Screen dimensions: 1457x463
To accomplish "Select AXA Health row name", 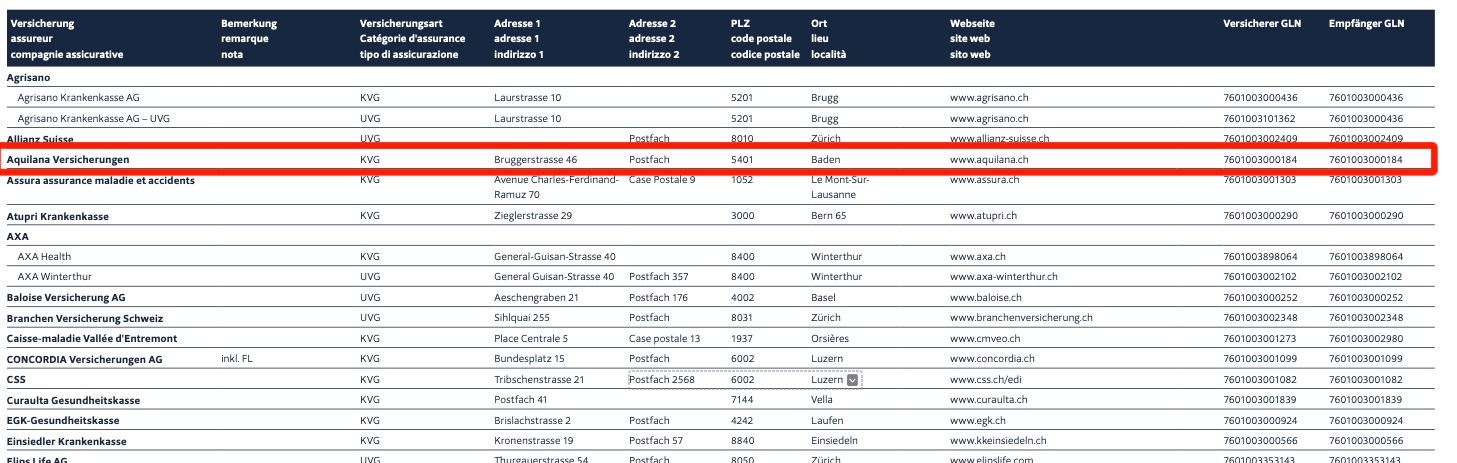I will click(45, 257).
